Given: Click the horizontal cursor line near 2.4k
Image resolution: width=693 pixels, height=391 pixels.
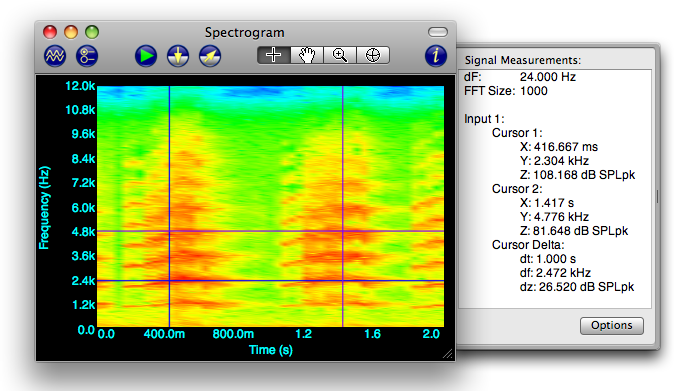Looking at the screenshot, I should click(x=270, y=281).
